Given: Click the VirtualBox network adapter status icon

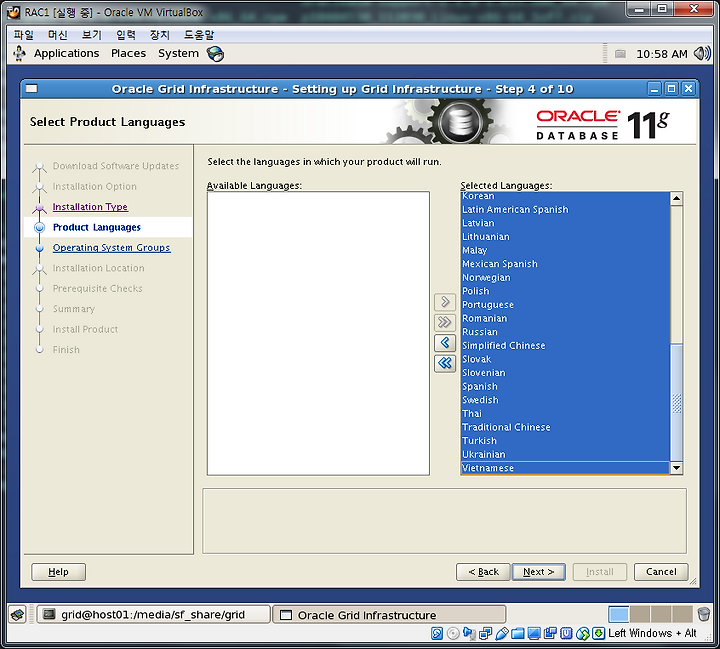Looking at the screenshot, I should point(485,633).
